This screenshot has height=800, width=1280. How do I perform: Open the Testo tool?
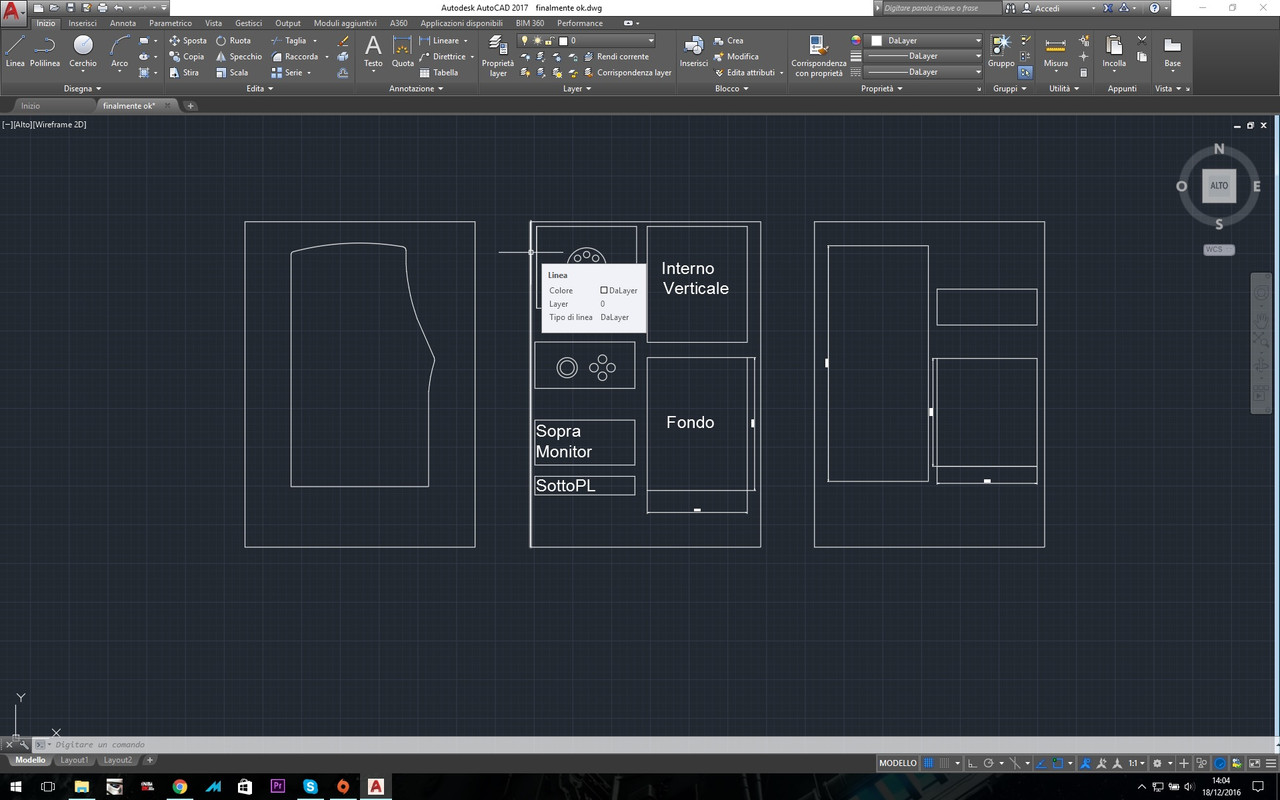coord(373,52)
